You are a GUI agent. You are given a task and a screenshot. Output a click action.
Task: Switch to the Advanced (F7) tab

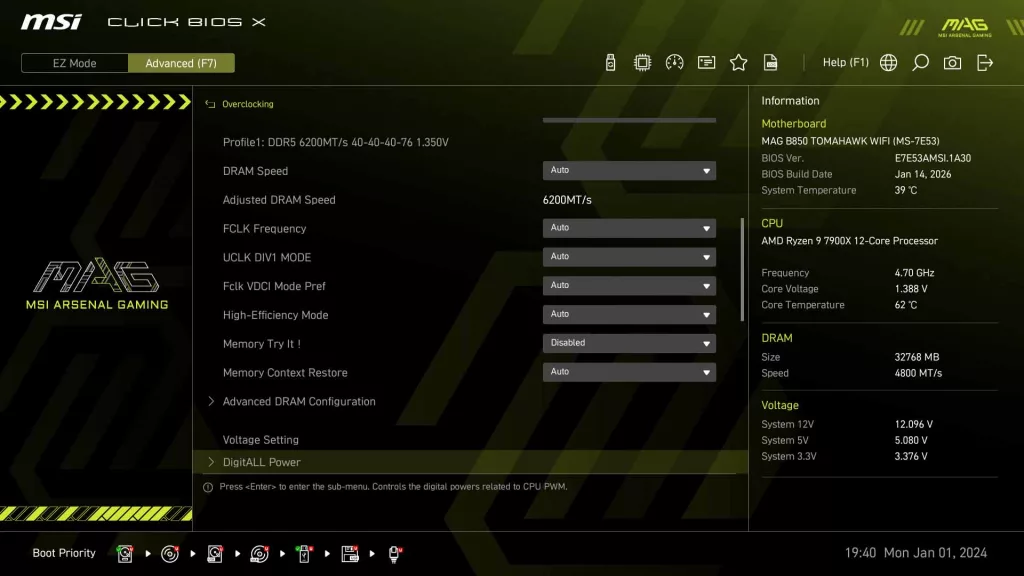pyautogui.click(x=181, y=62)
